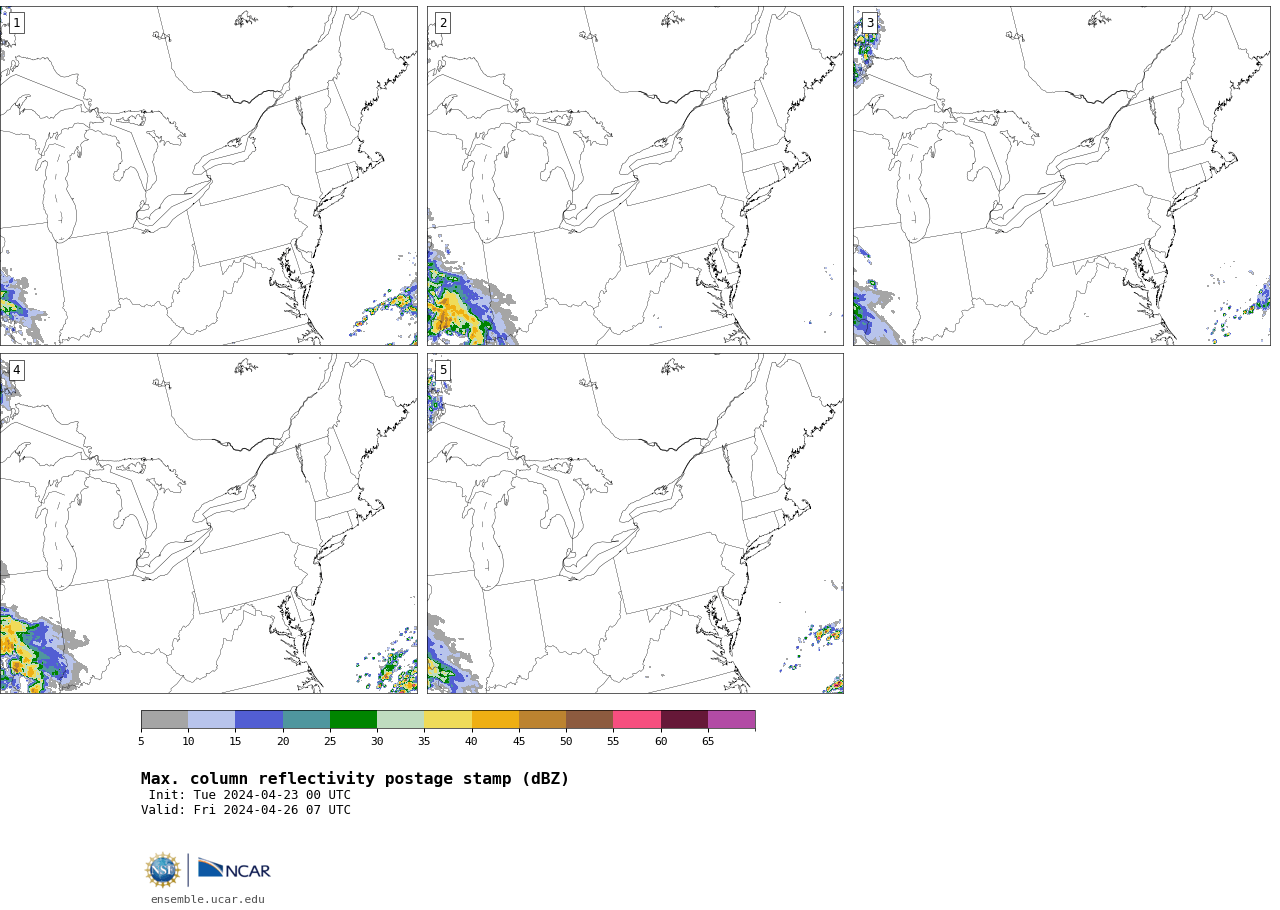
Task: Open ensemble member 2 map panel
Action: [635, 176]
